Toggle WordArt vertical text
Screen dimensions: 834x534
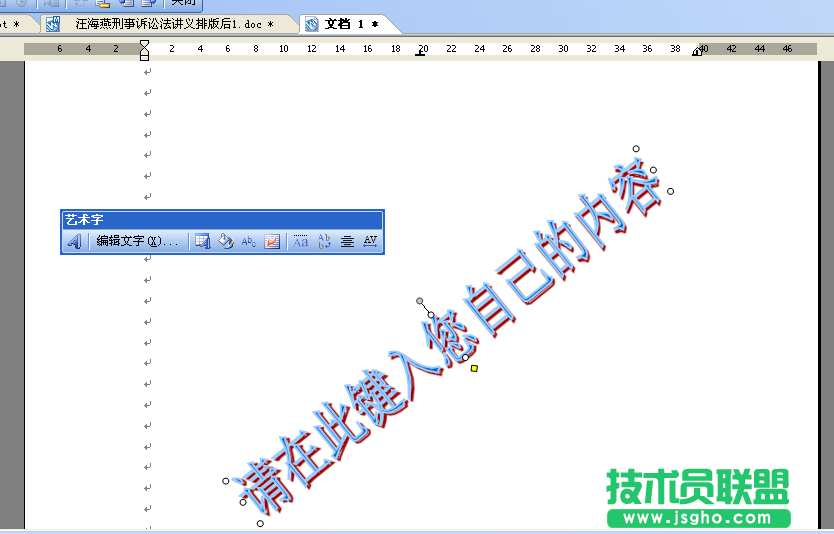pyautogui.click(x=324, y=241)
